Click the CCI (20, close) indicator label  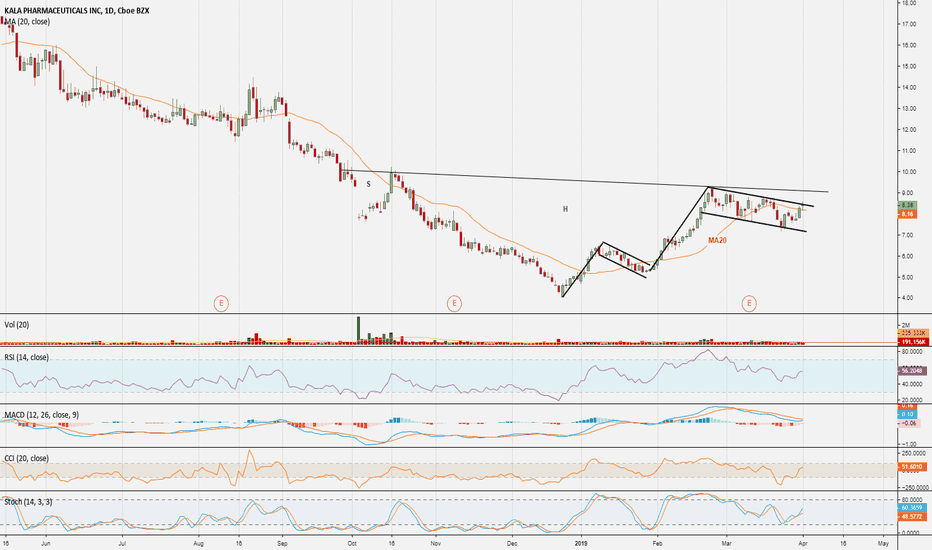point(27,458)
